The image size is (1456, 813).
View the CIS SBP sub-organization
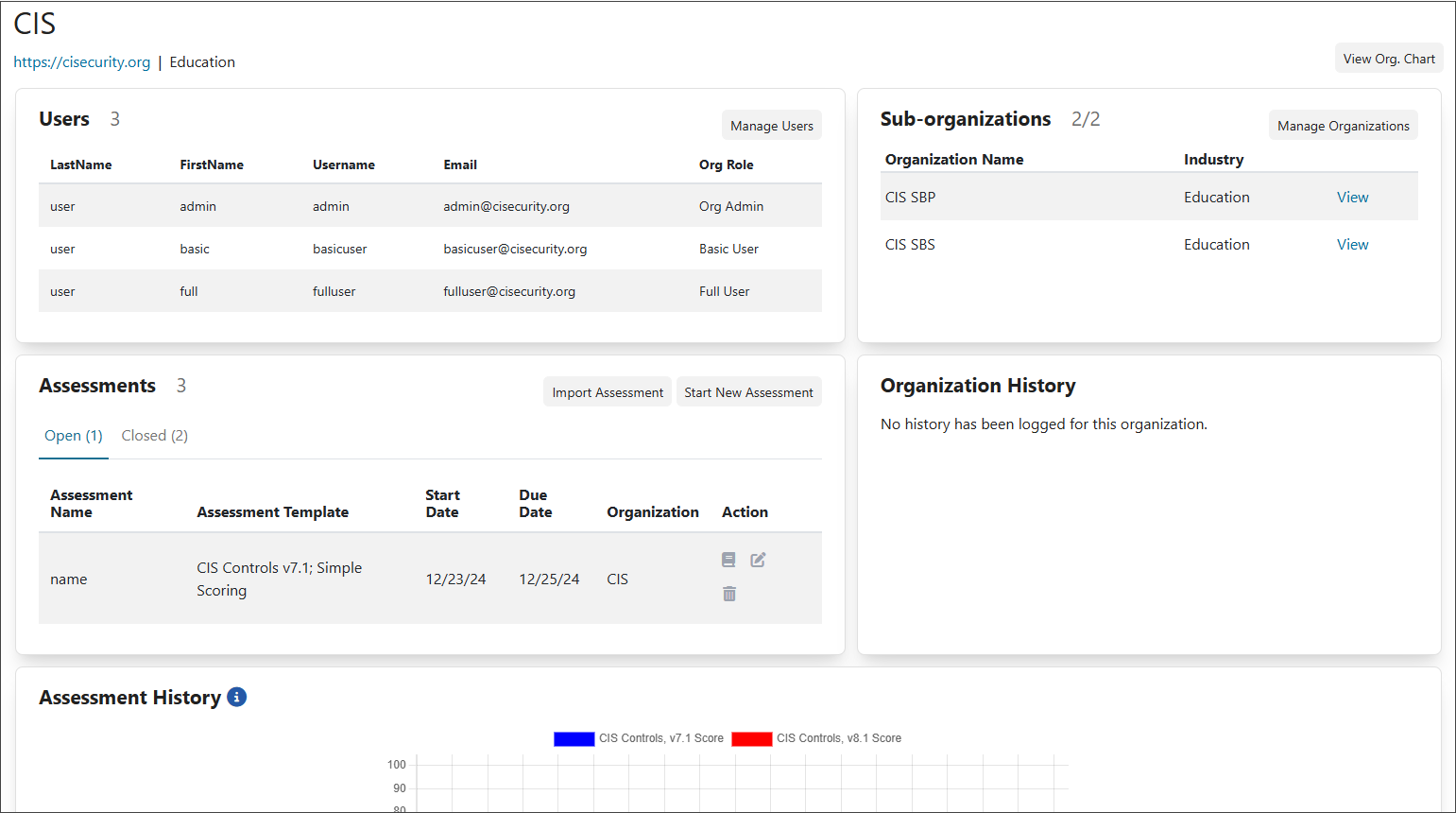click(x=1352, y=198)
